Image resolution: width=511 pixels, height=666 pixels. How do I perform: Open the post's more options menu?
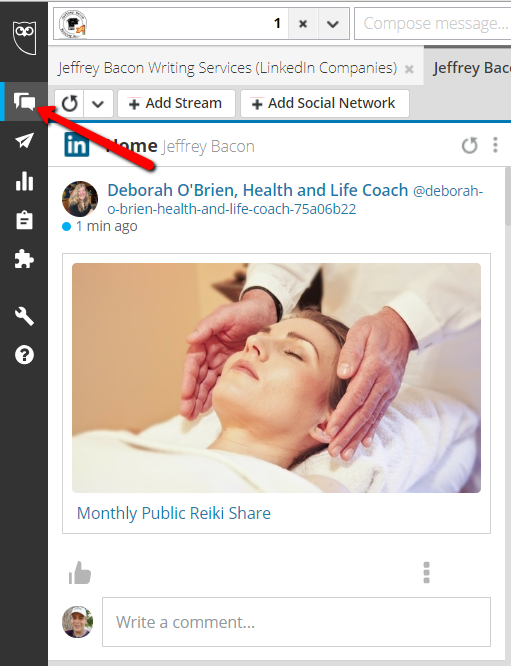[426, 573]
